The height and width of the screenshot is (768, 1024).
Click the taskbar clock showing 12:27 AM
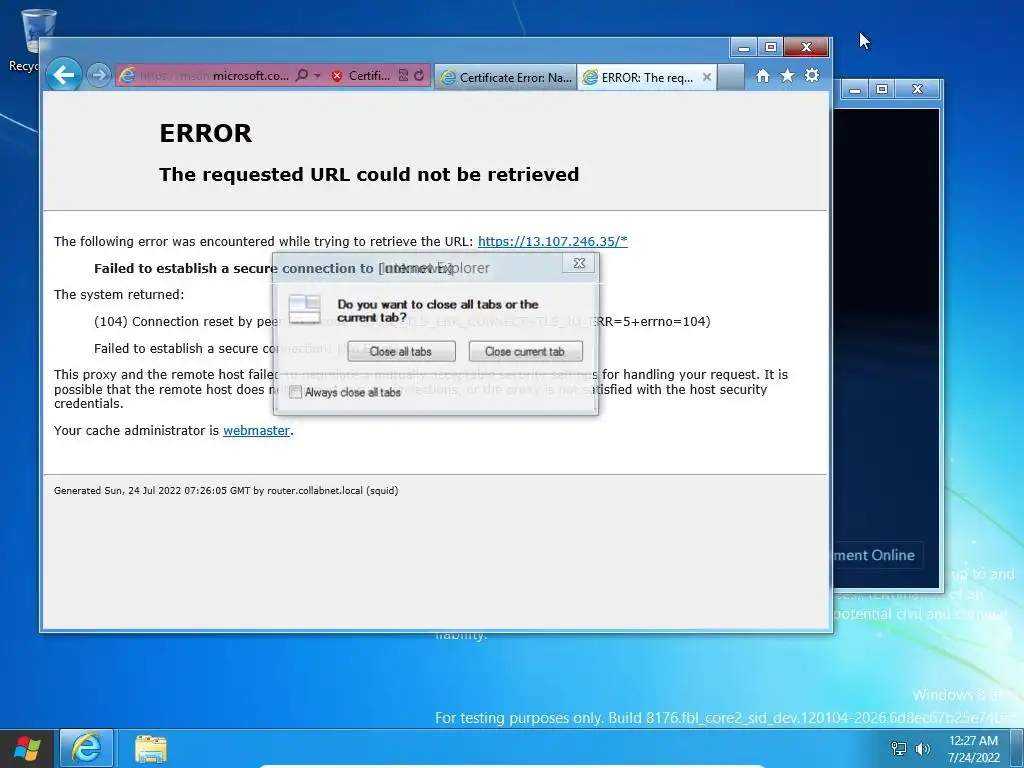(x=973, y=749)
